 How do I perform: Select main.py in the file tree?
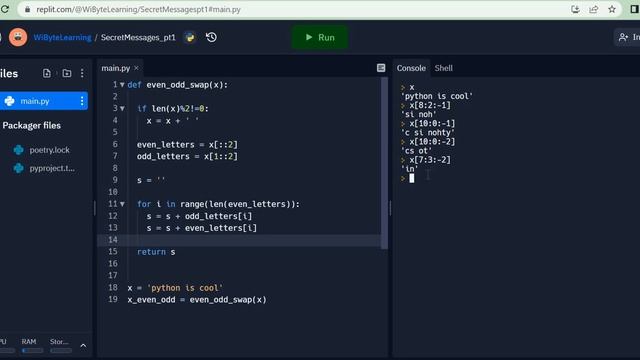(x=44, y=101)
